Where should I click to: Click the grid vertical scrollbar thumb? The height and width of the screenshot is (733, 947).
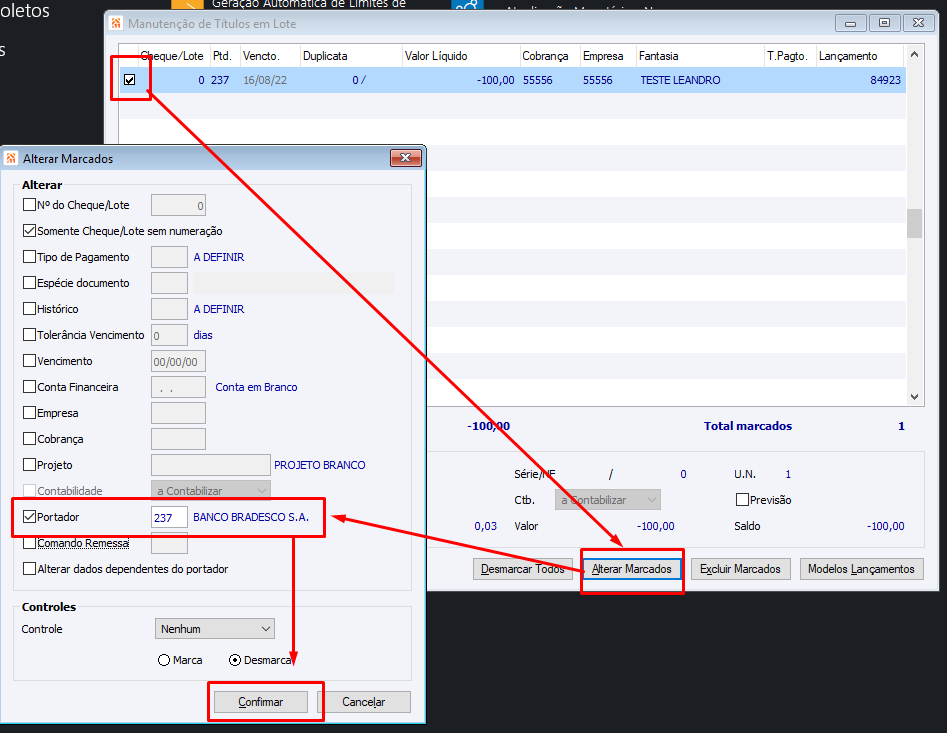pyautogui.click(x=914, y=223)
